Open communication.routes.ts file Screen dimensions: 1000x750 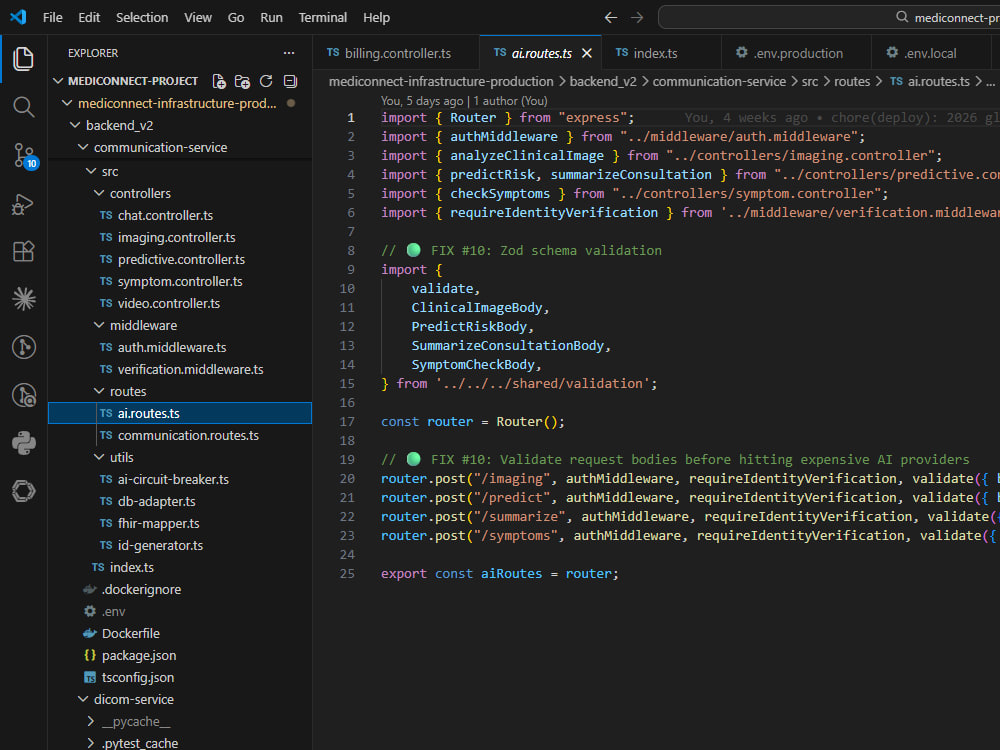coord(188,436)
